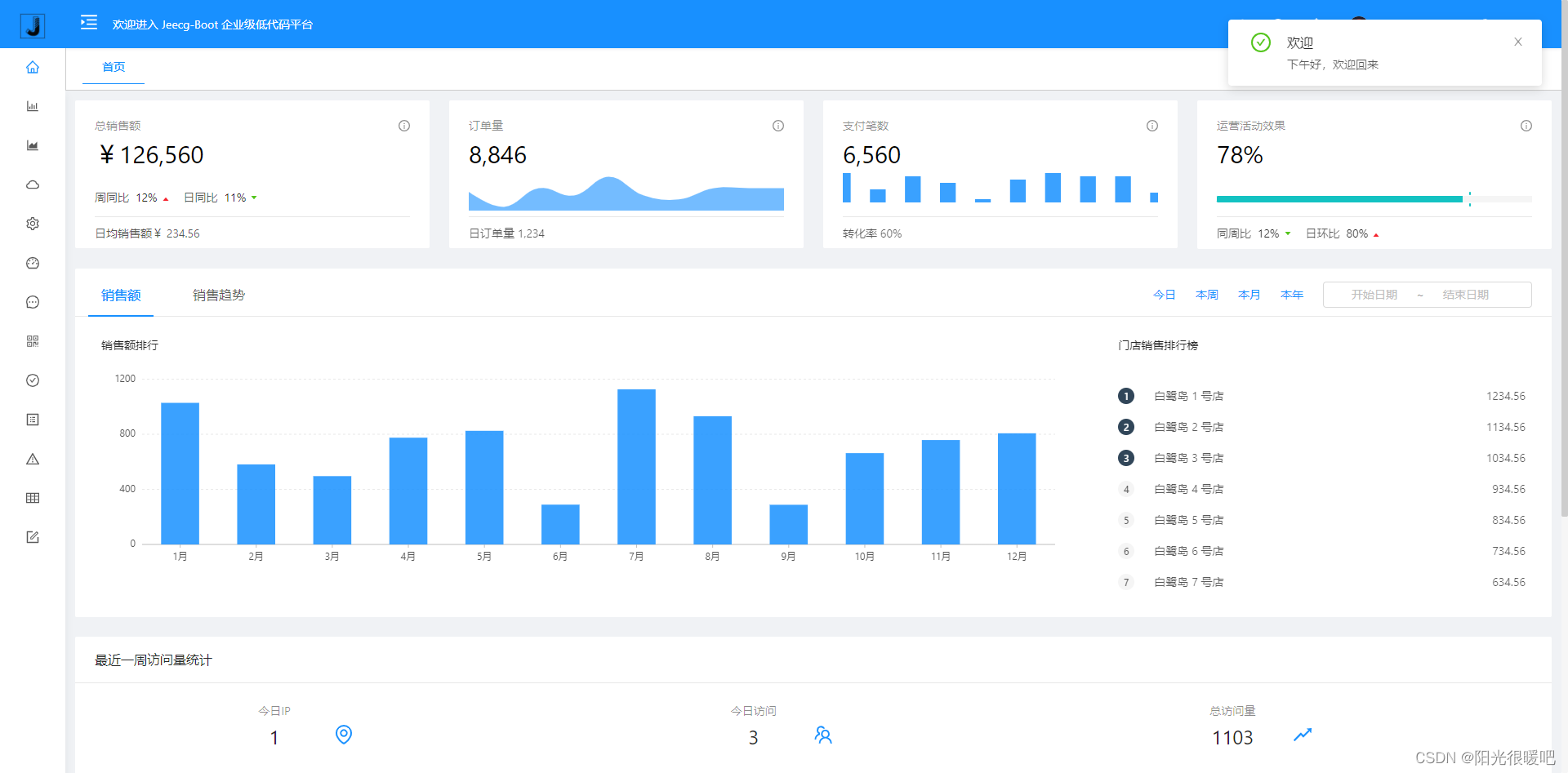Open the QR code sidebar icon
1568x773 pixels.
pos(33,341)
